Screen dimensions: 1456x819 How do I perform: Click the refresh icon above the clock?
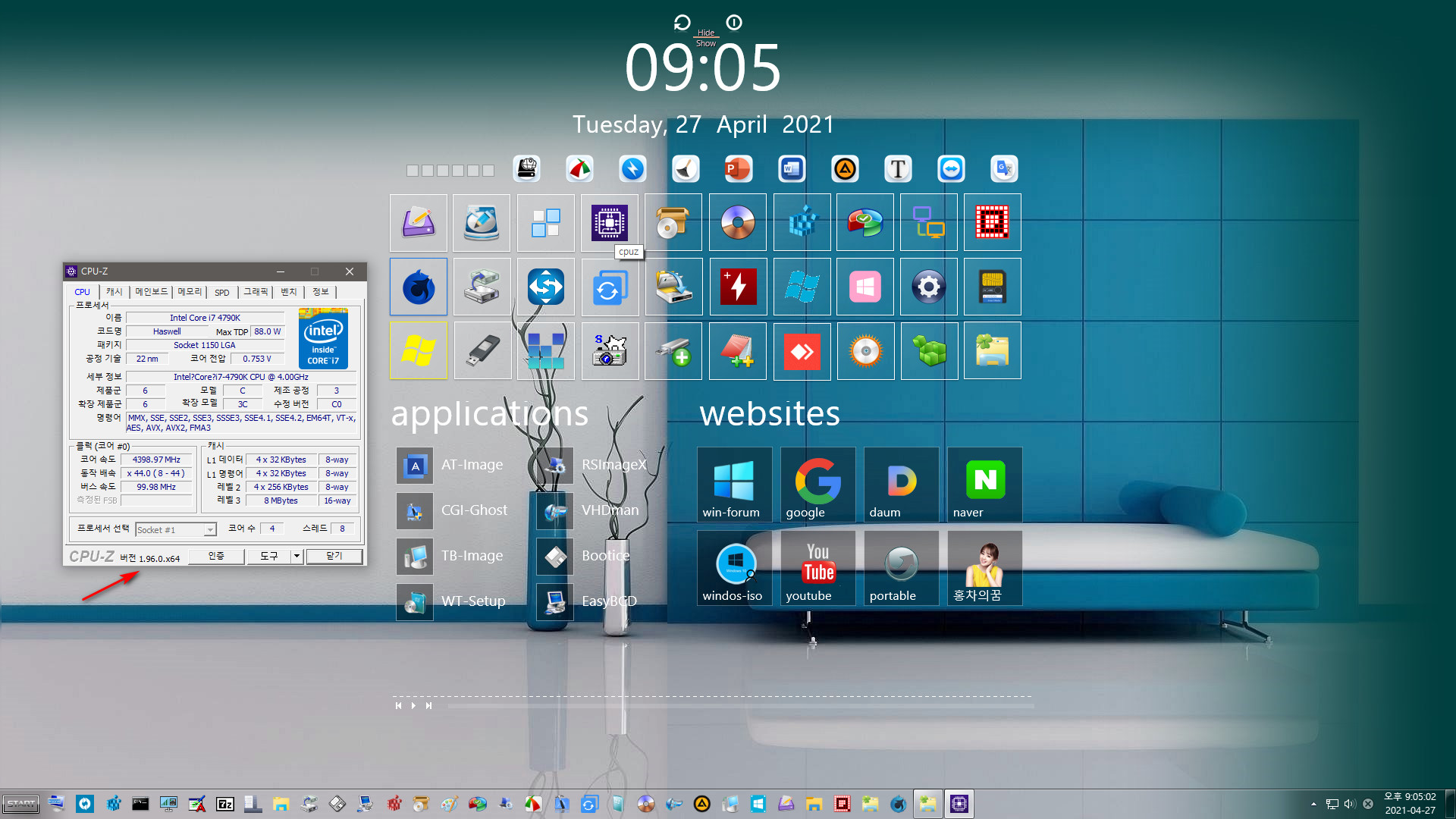[682, 23]
